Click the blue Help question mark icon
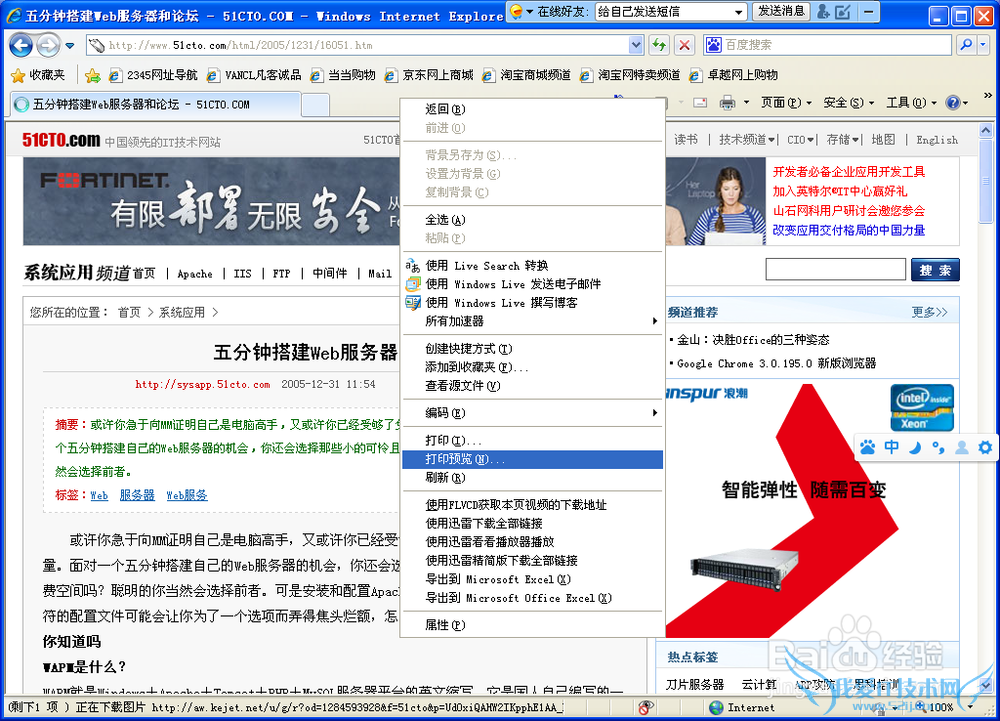This screenshot has width=1000, height=721. (x=953, y=103)
